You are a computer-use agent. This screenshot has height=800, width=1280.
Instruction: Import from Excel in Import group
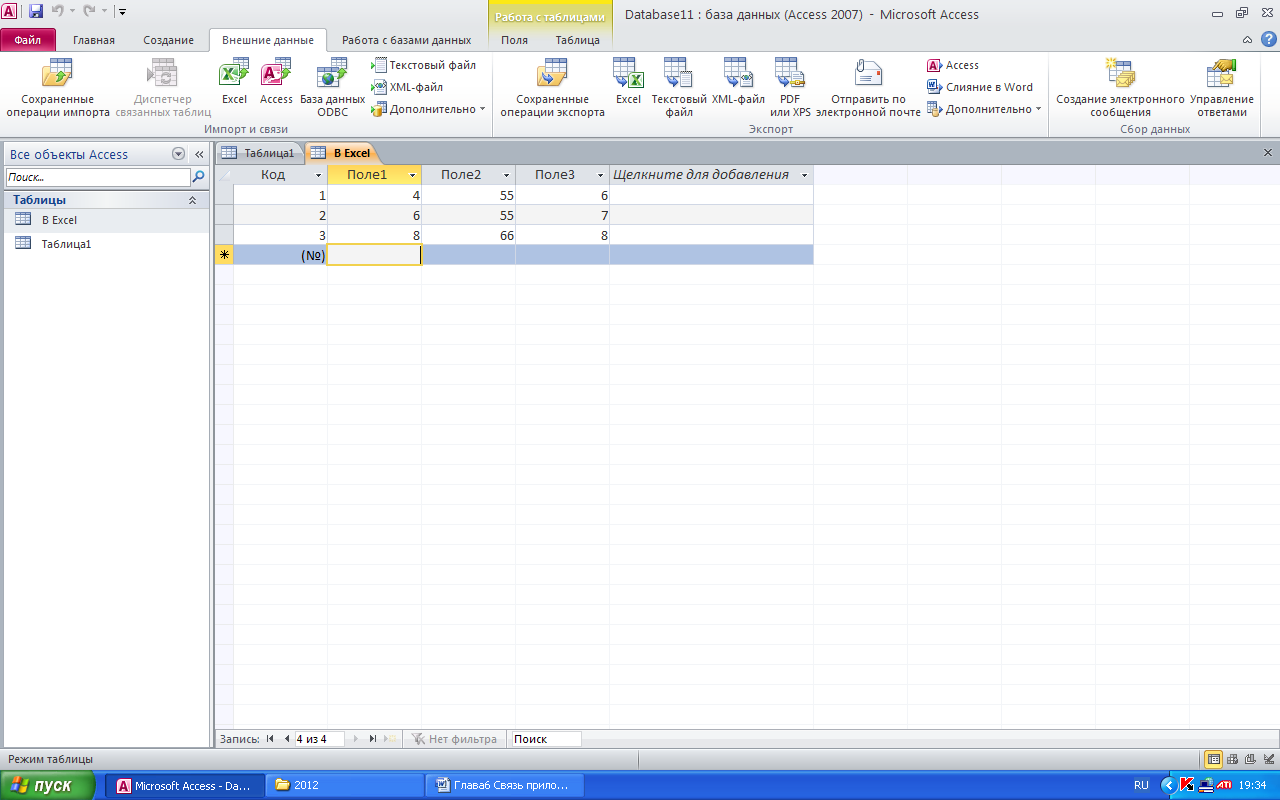234,81
